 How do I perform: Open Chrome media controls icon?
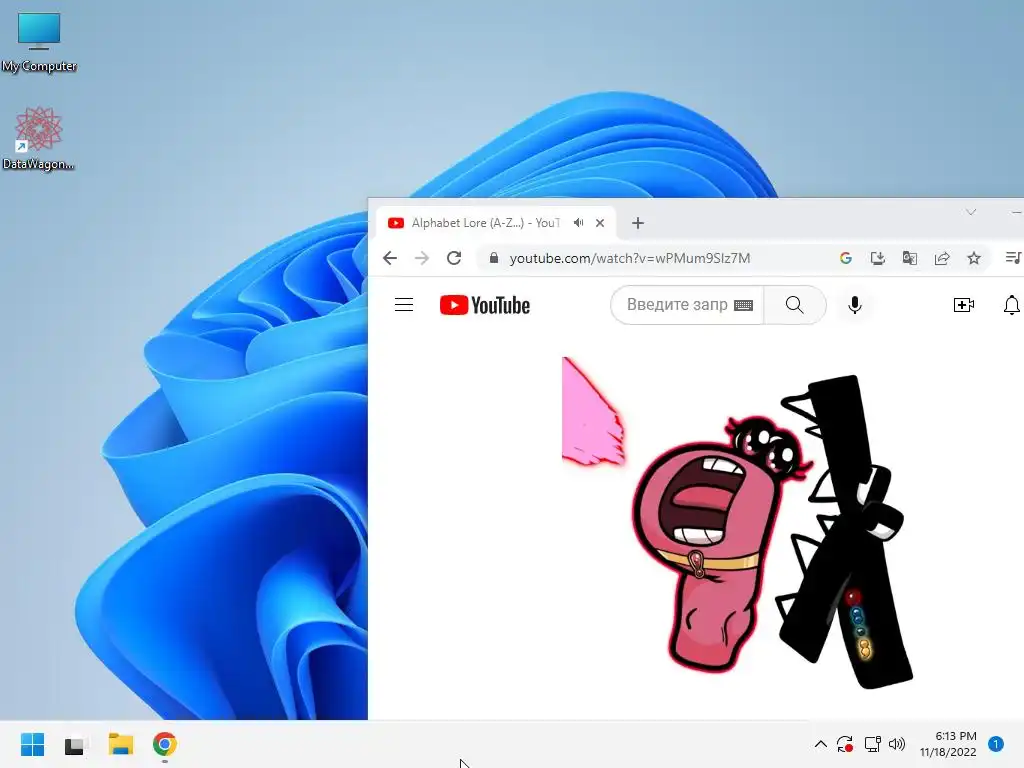tap(1013, 258)
